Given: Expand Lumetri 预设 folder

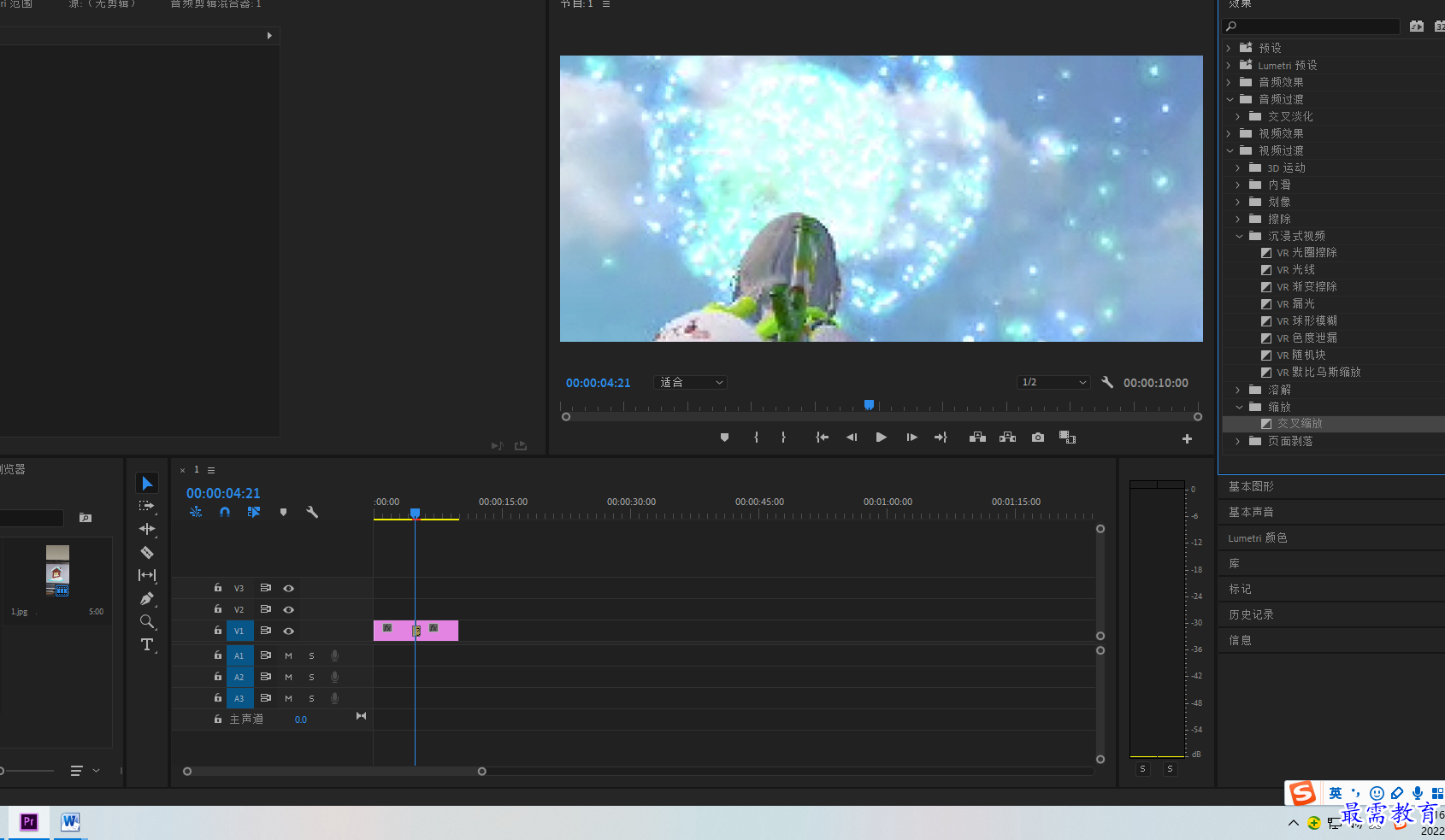Looking at the screenshot, I should click(1230, 65).
